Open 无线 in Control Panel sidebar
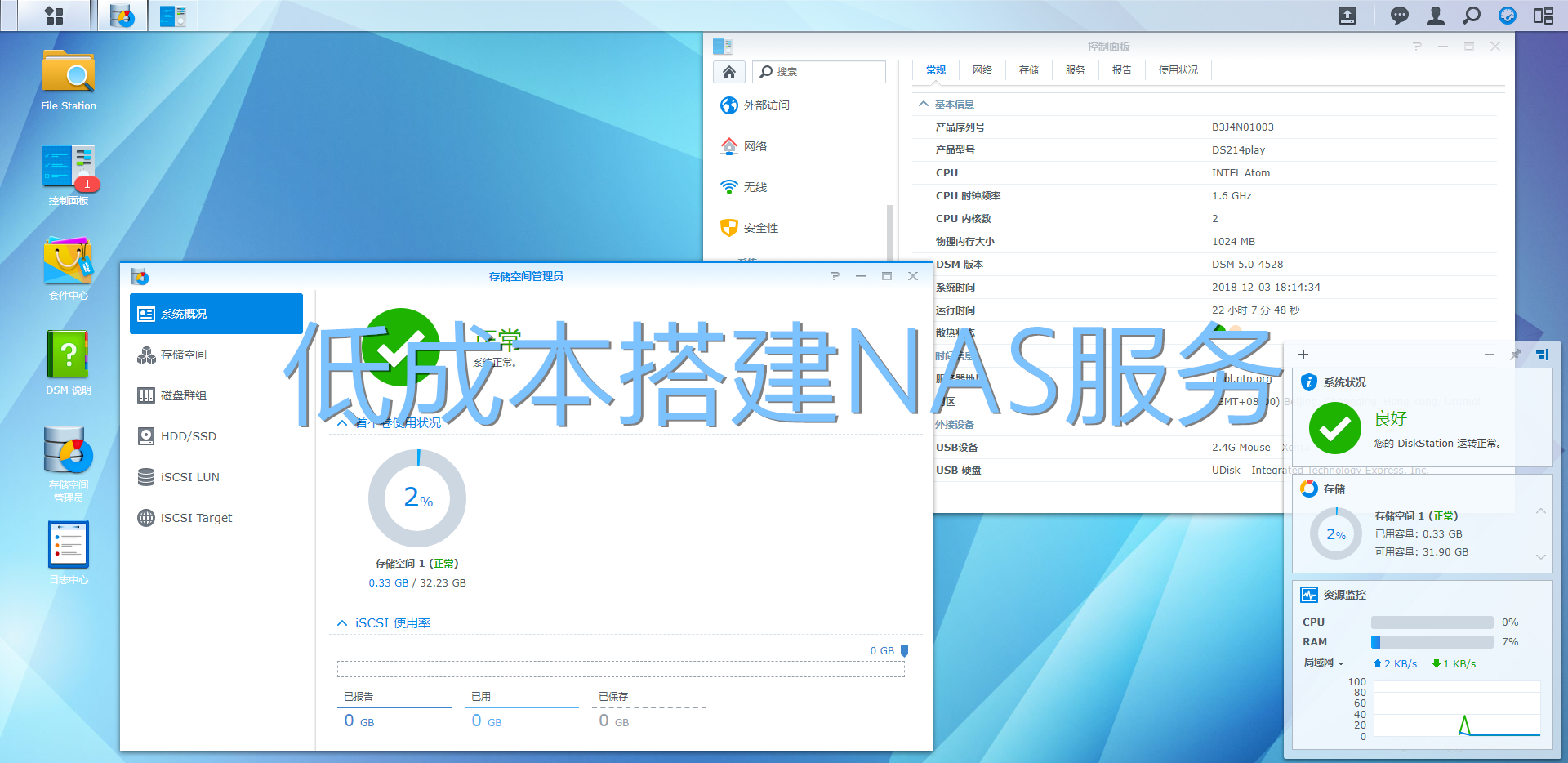This screenshot has width=1568, height=763. (744, 187)
